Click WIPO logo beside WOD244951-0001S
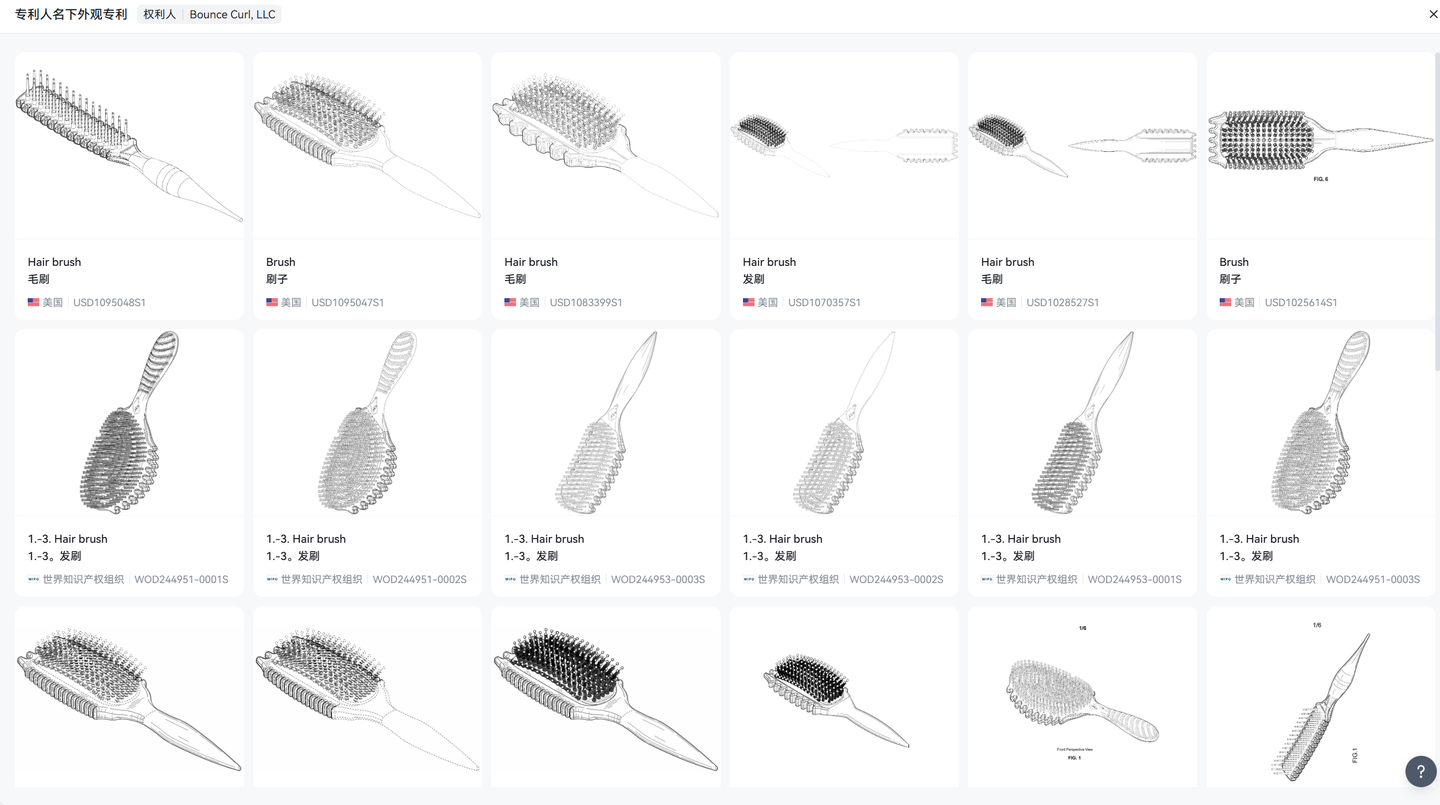 pyautogui.click(x=34, y=579)
